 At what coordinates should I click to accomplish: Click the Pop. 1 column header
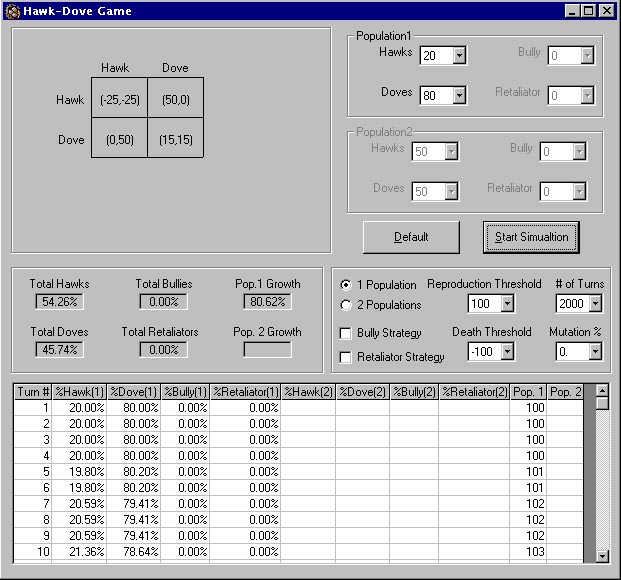pos(528,392)
